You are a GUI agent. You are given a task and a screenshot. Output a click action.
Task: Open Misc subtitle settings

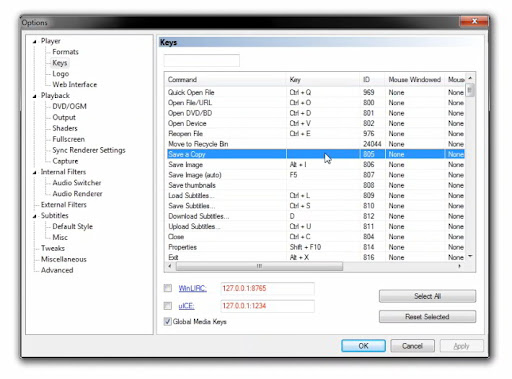[60, 237]
